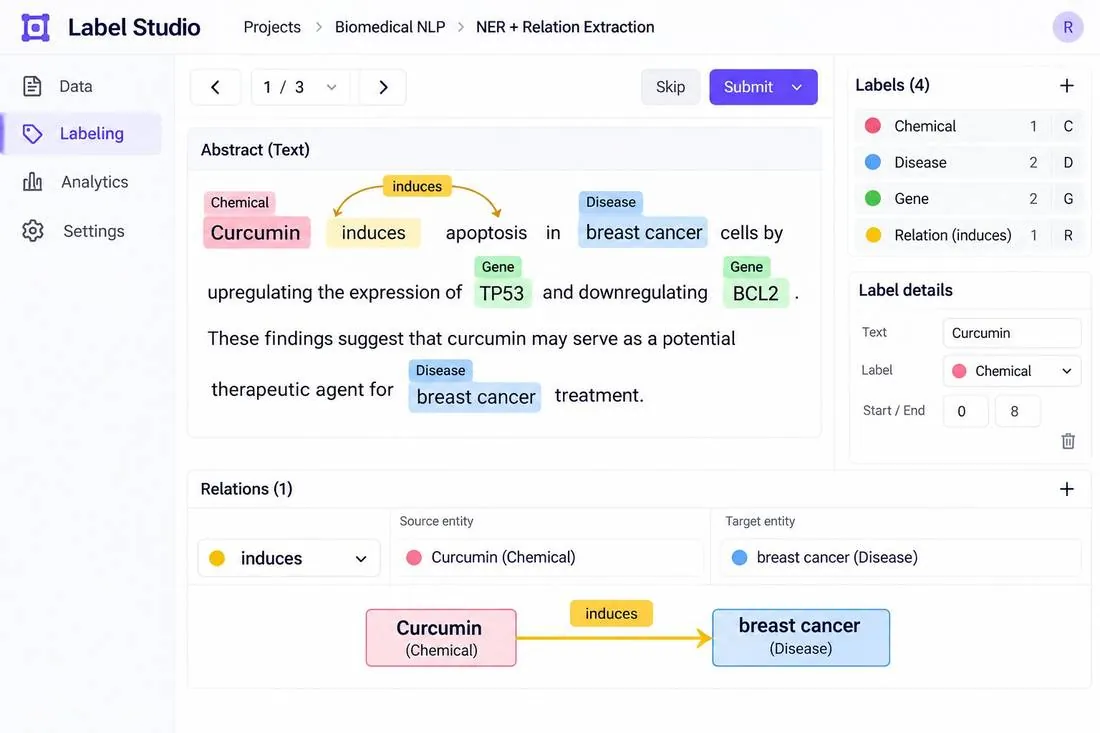
Task: Click the Disease hotkey letter D
Action: point(1068,163)
